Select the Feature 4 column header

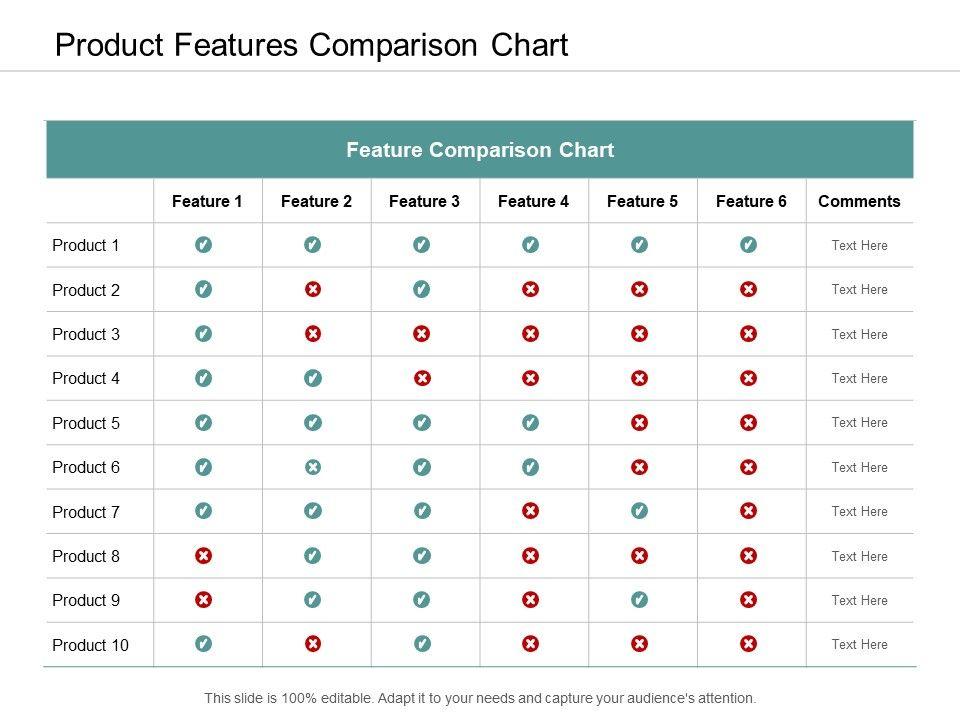(x=533, y=201)
